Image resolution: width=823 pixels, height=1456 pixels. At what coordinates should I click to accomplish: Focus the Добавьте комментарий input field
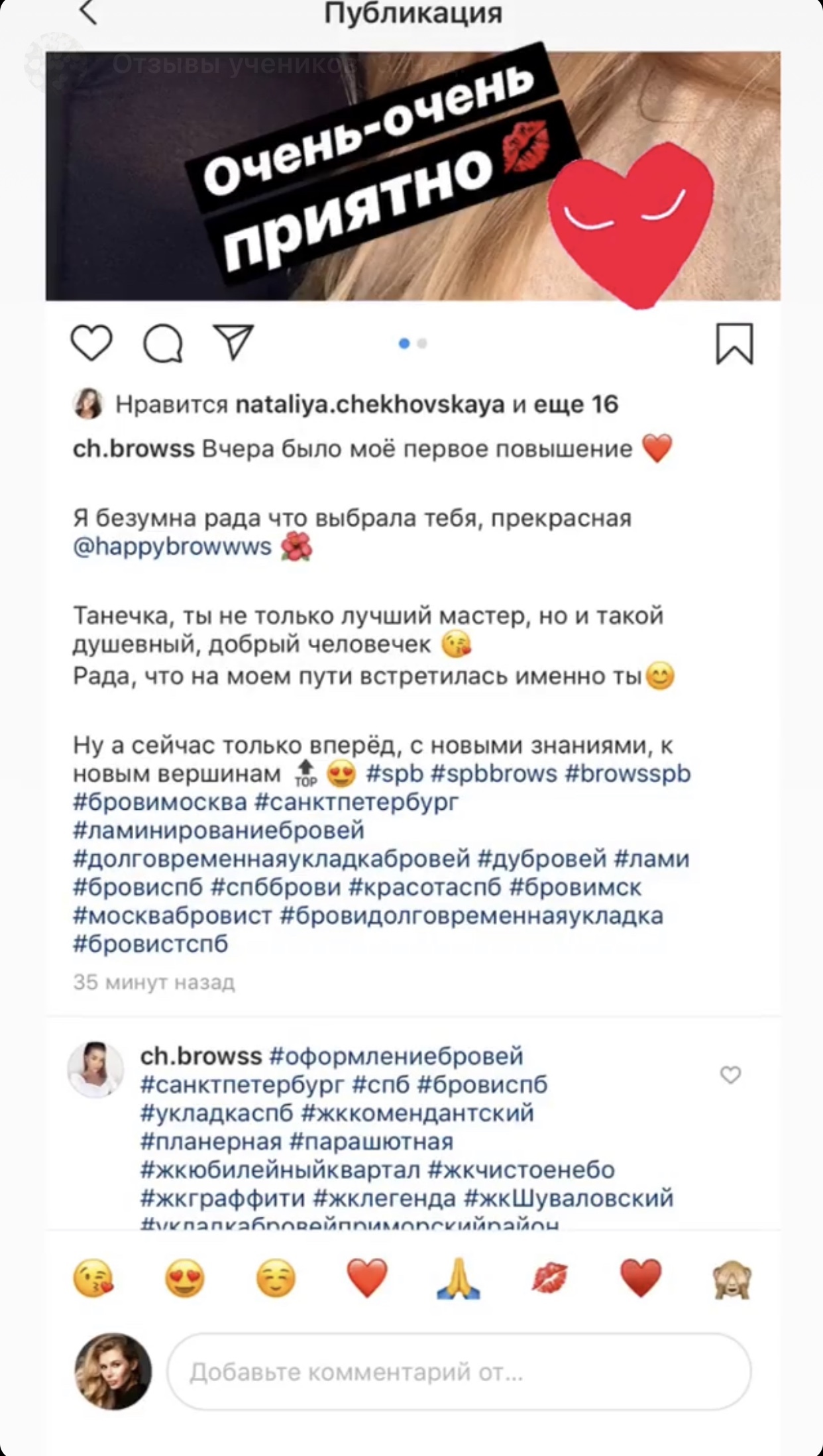pyautogui.click(x=459, y=1372)
